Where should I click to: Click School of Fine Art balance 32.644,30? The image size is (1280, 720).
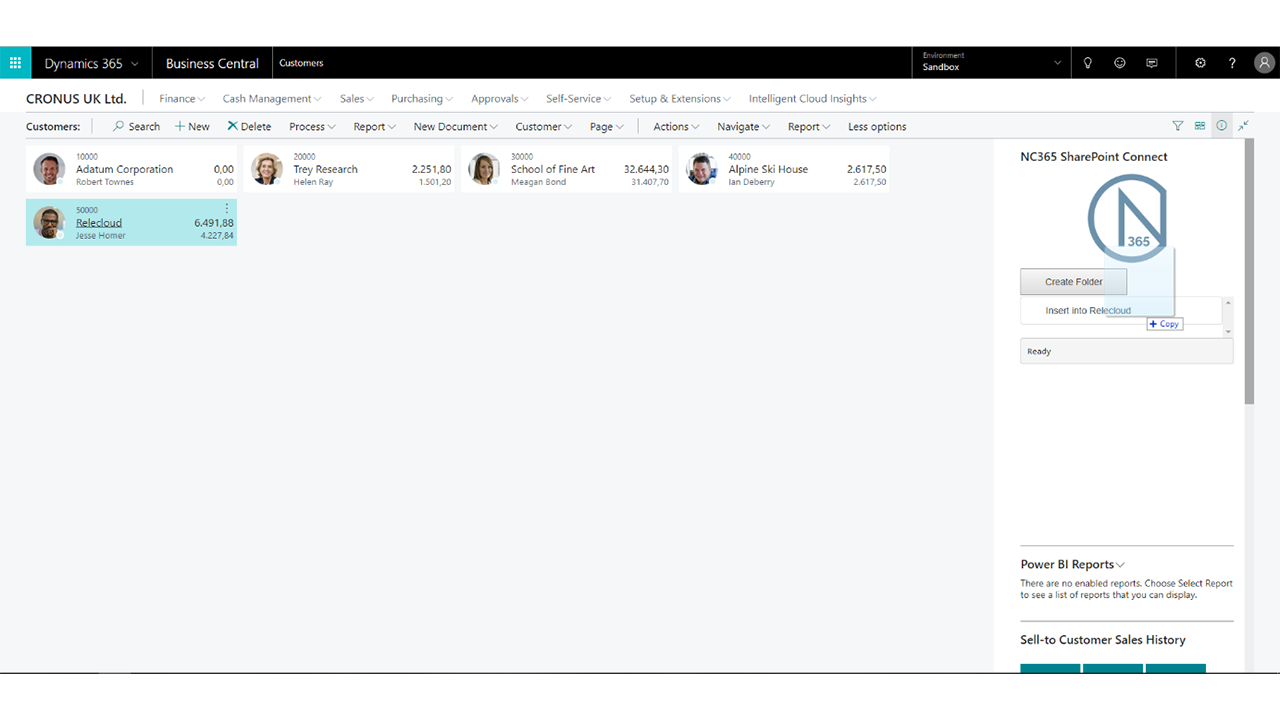click(646, 169)
